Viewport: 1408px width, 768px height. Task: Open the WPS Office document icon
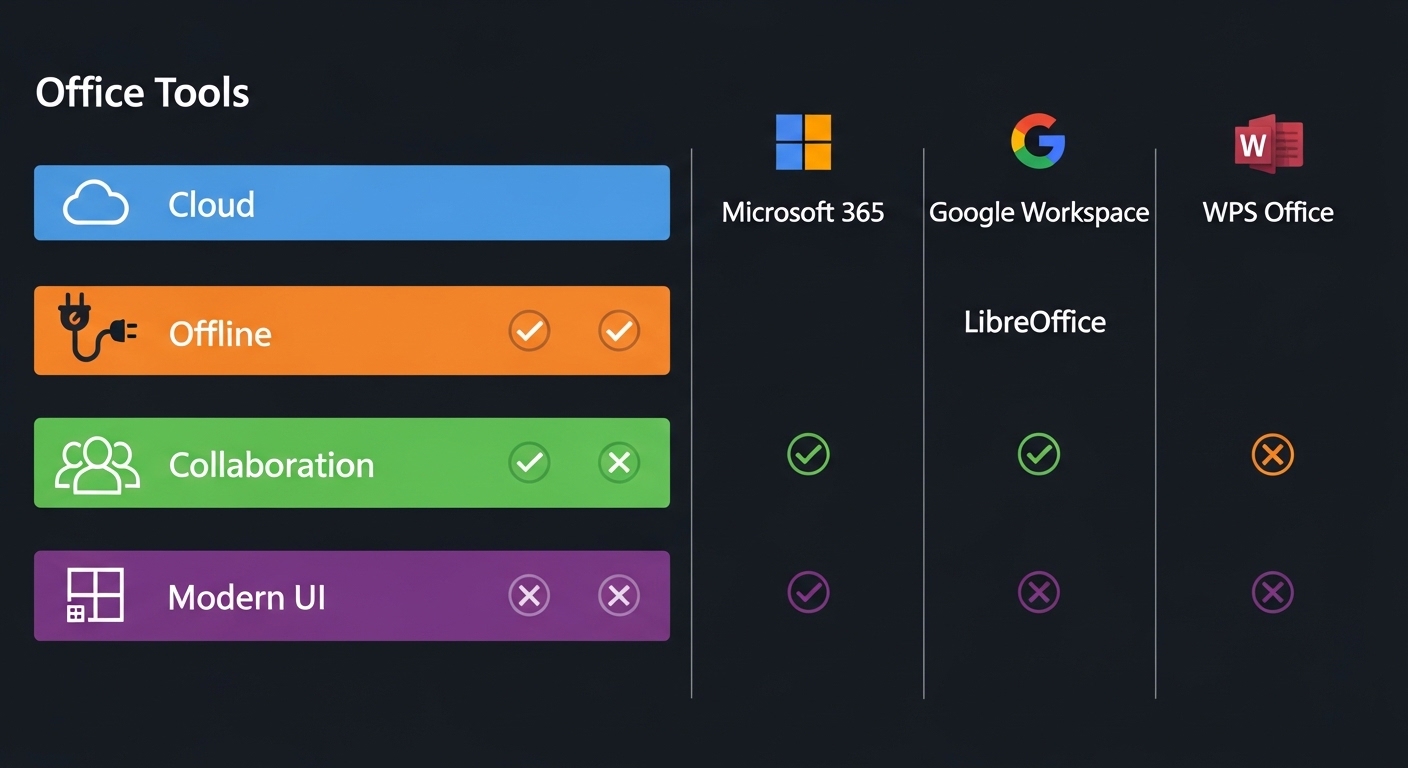(1268, 141)
